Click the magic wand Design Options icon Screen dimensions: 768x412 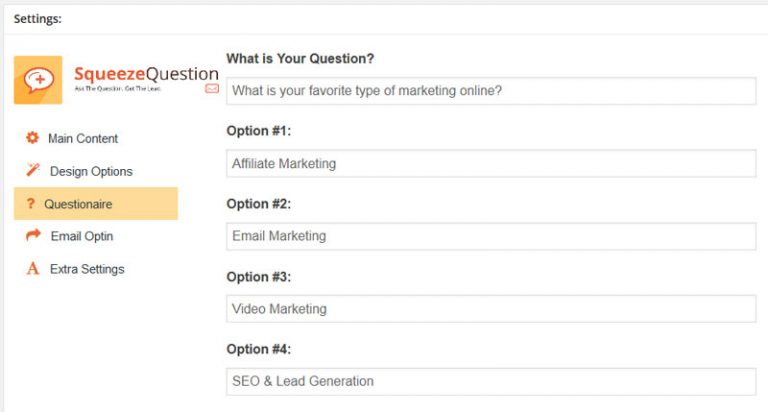click(33, 170)
